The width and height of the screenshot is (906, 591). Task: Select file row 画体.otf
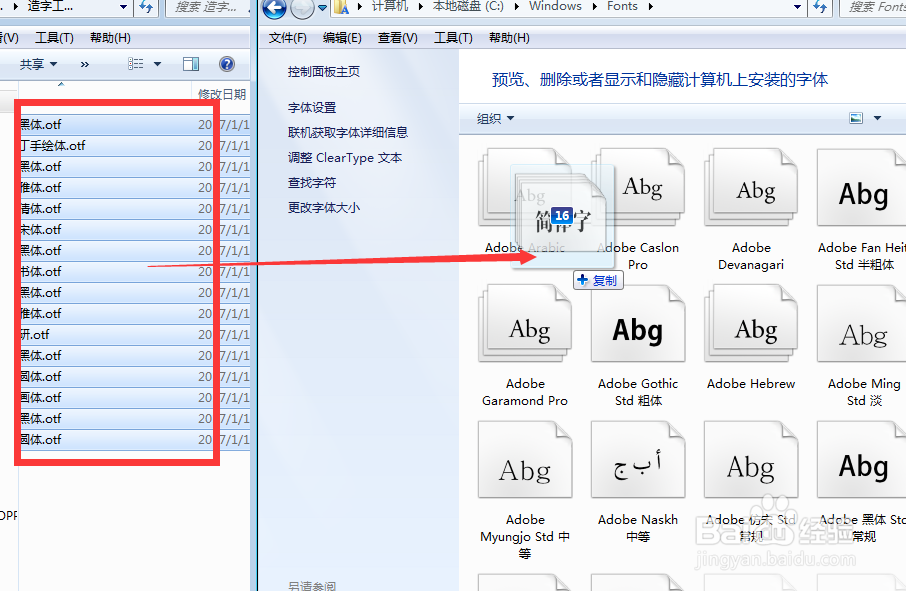(x=134, y=397)
